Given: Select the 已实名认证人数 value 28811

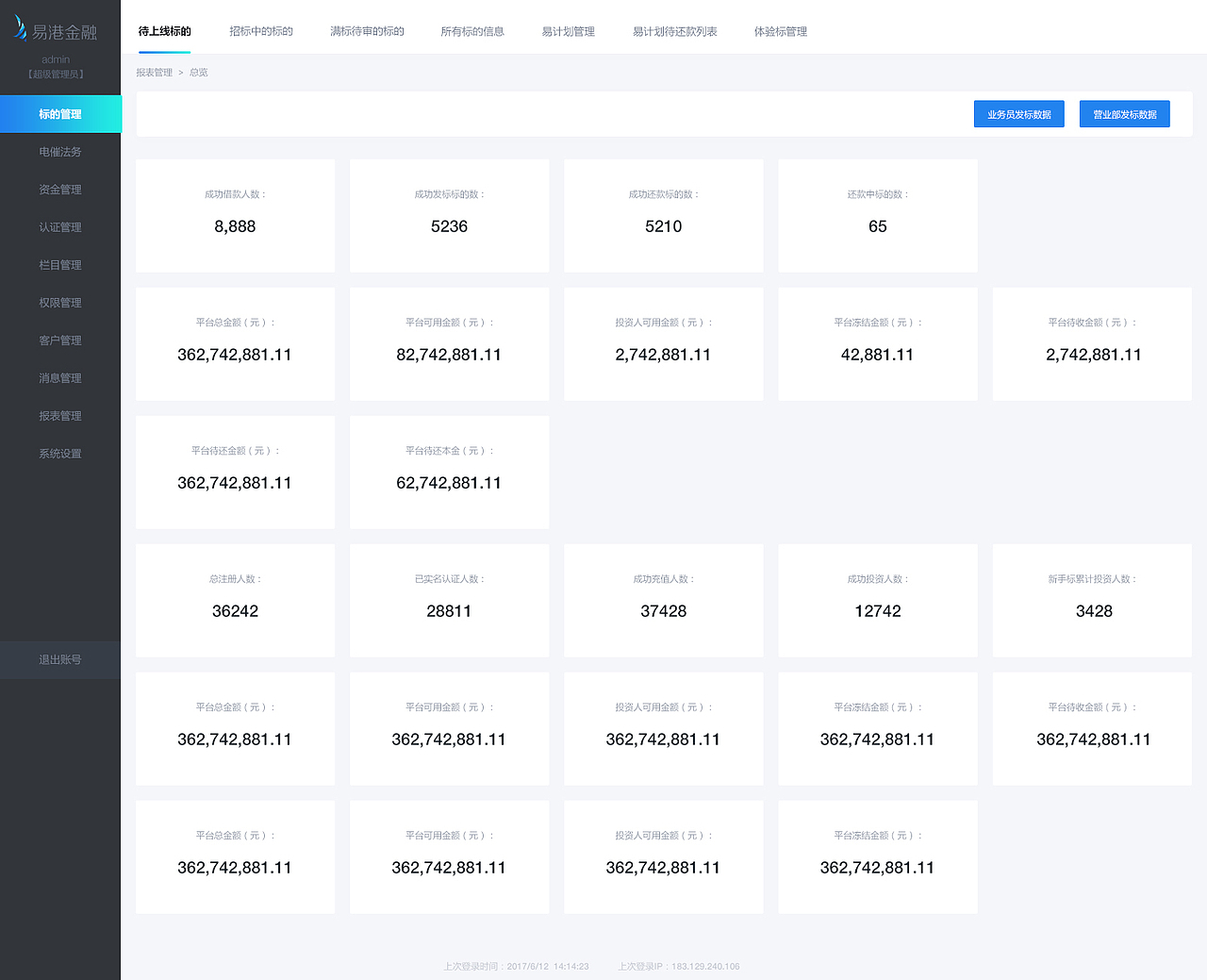Looking at the screenshot, I should (x=449, y=611).
